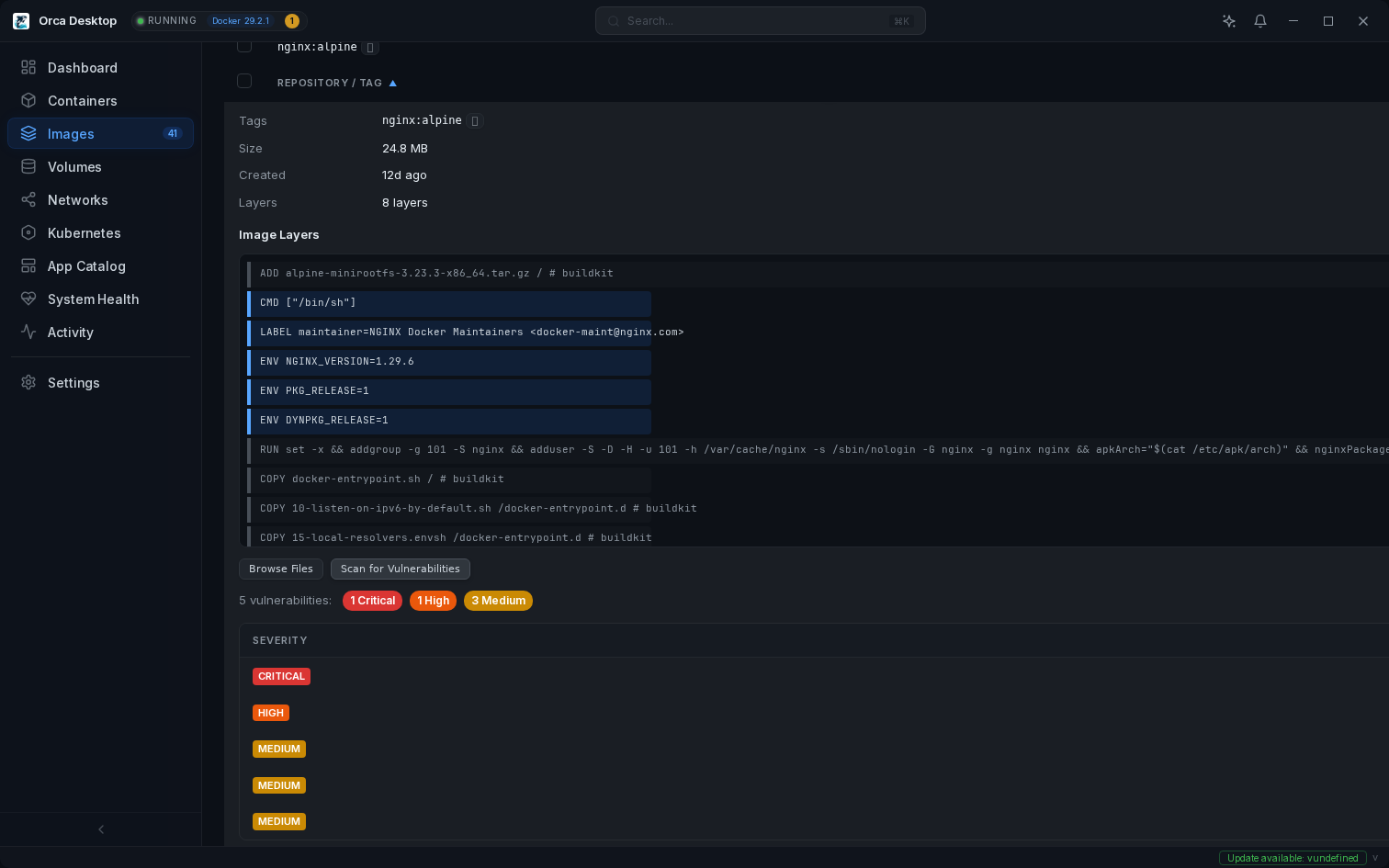Open Volumes via its database icon
The width and height of the screenshot is (1389, 868).
[28, 166]
